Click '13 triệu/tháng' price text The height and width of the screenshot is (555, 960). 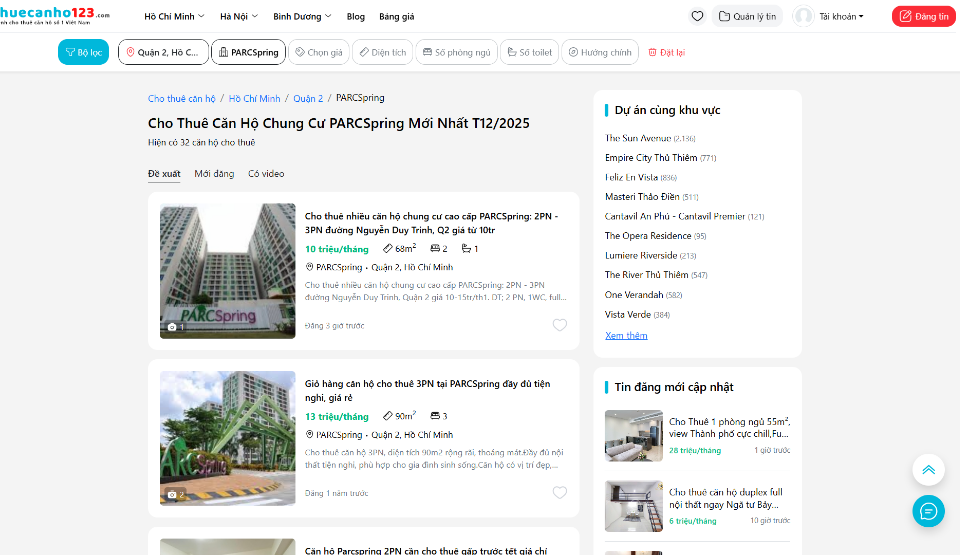click(x=337, y=417)
